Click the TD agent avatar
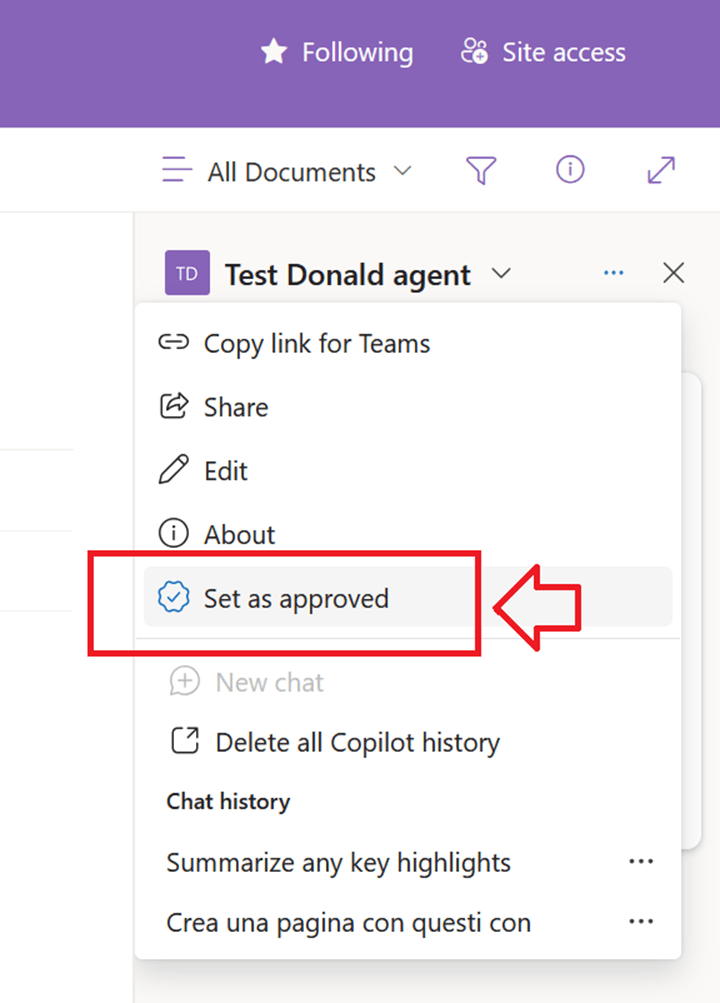720x1003 pixels. click(187, 274)
